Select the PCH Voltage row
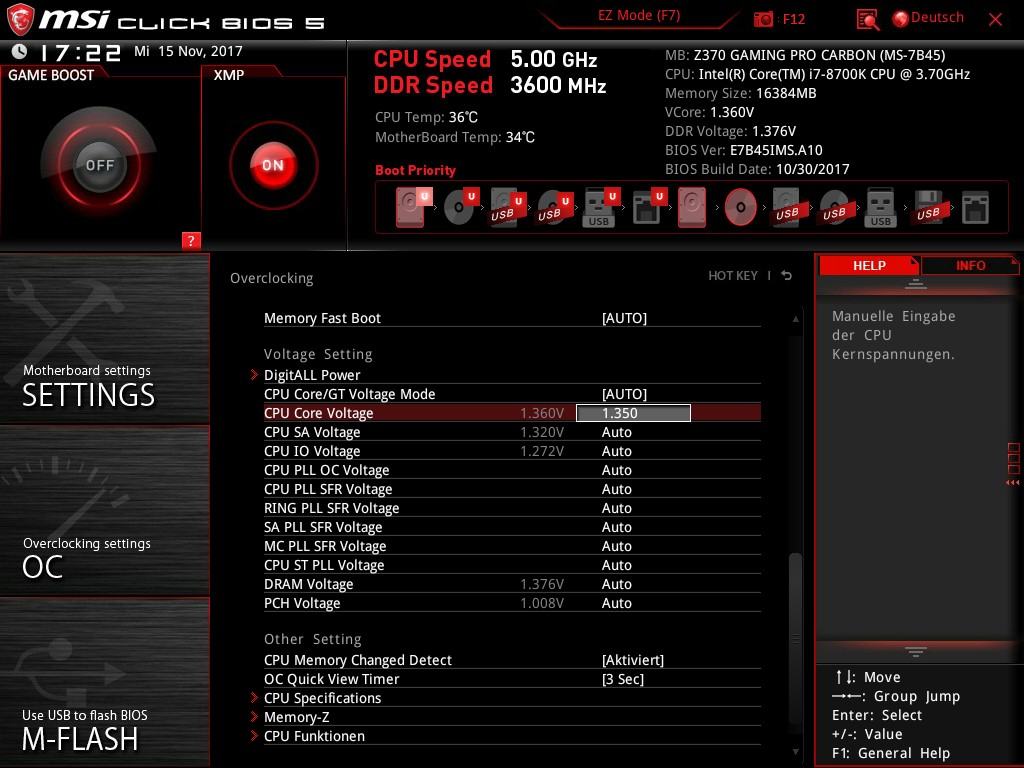Viewport: 1024px width, 768px height. [512, 602]
